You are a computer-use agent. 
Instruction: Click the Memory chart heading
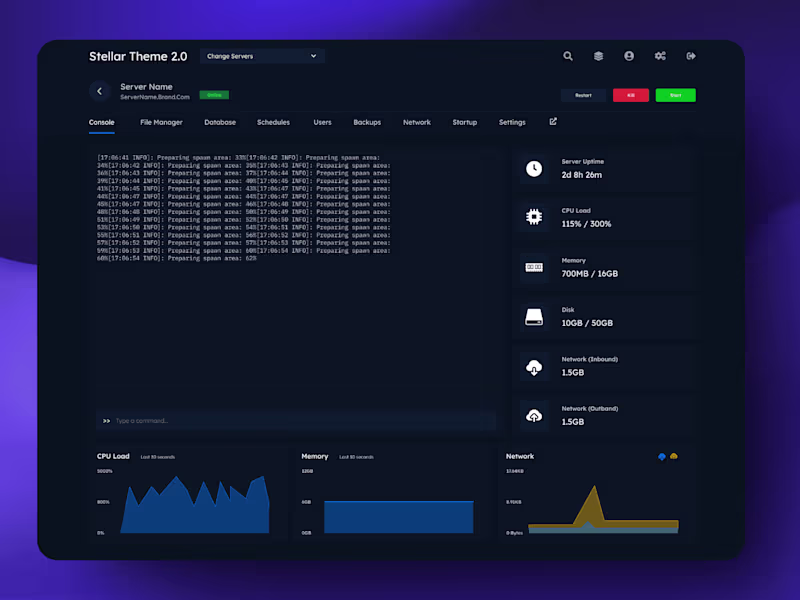(x=315, y=456)
